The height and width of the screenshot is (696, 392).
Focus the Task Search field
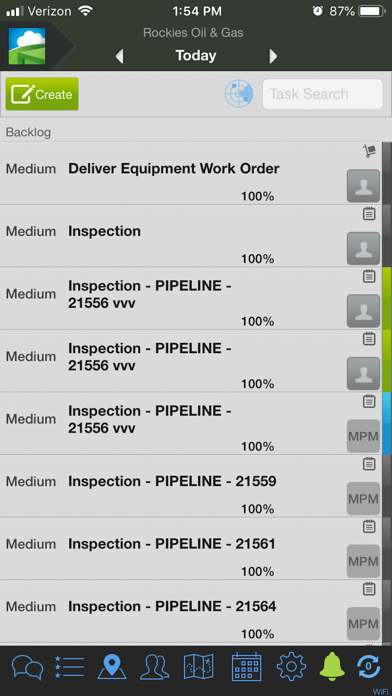coord(323,94)
